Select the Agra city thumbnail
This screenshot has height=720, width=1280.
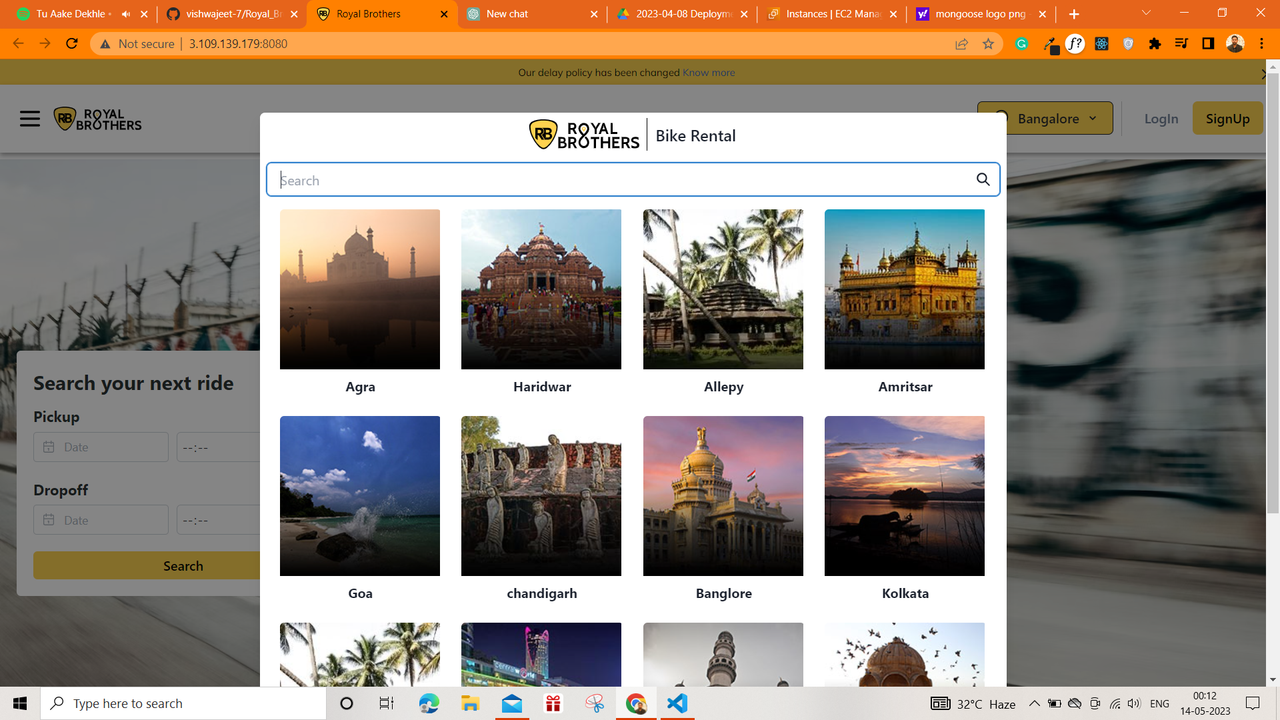point(360,289)
